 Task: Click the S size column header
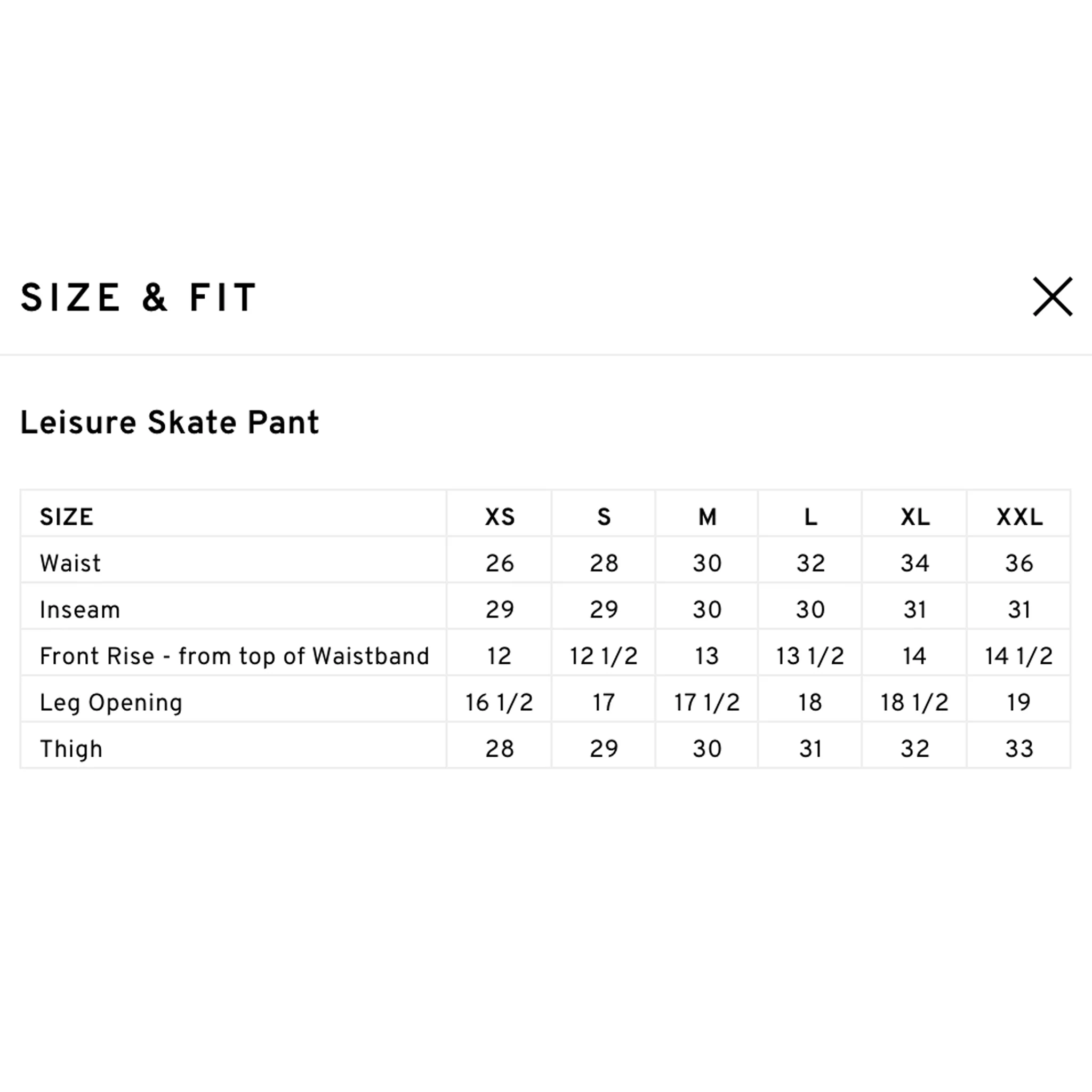604,517
